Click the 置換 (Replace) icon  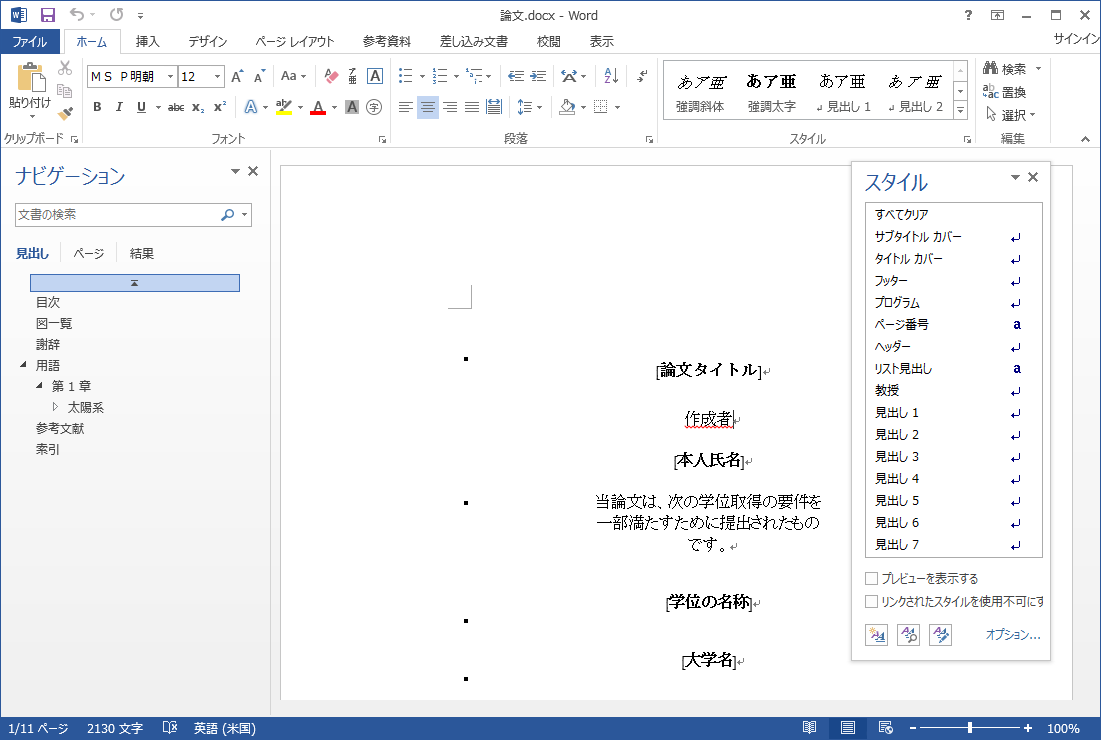pyautogui.click(x=1007, y=91)
